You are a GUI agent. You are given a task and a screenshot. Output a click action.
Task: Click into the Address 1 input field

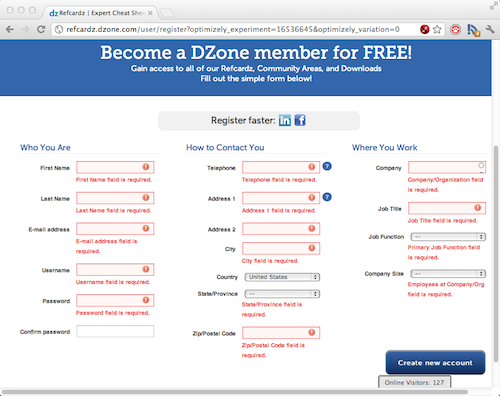281,198
